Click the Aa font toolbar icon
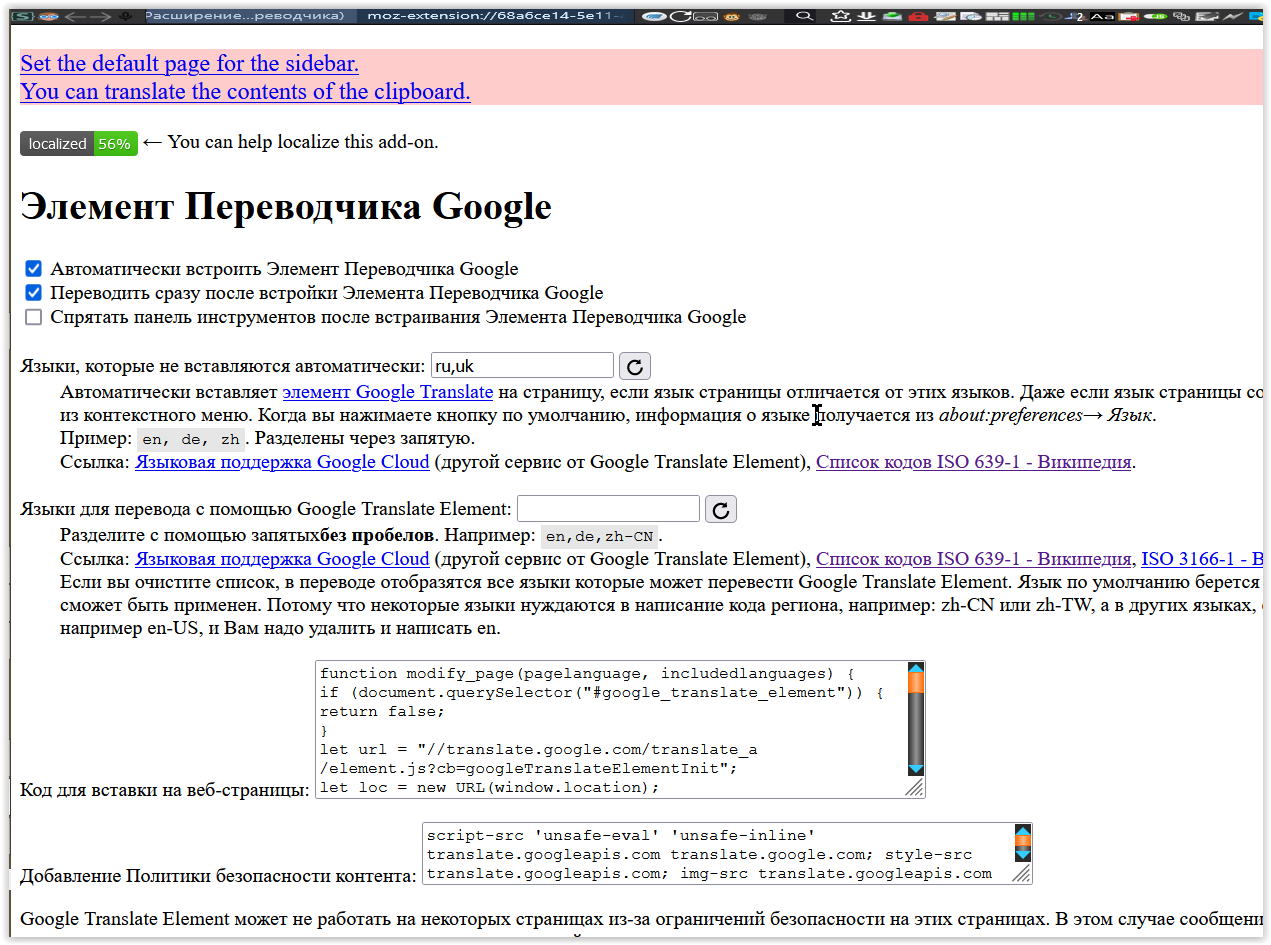1271x945 pixels. [x=1102, y=17]
